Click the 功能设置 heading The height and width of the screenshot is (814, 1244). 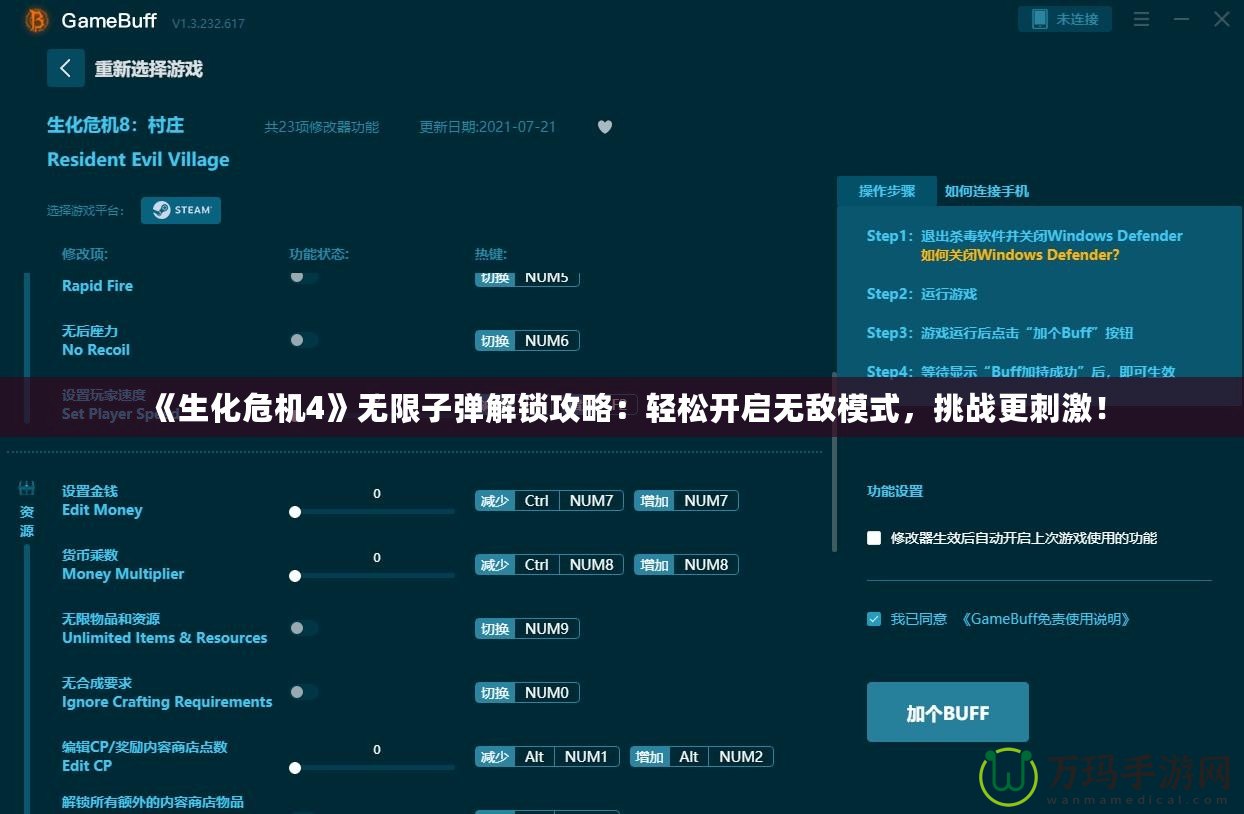click(895, 491)
